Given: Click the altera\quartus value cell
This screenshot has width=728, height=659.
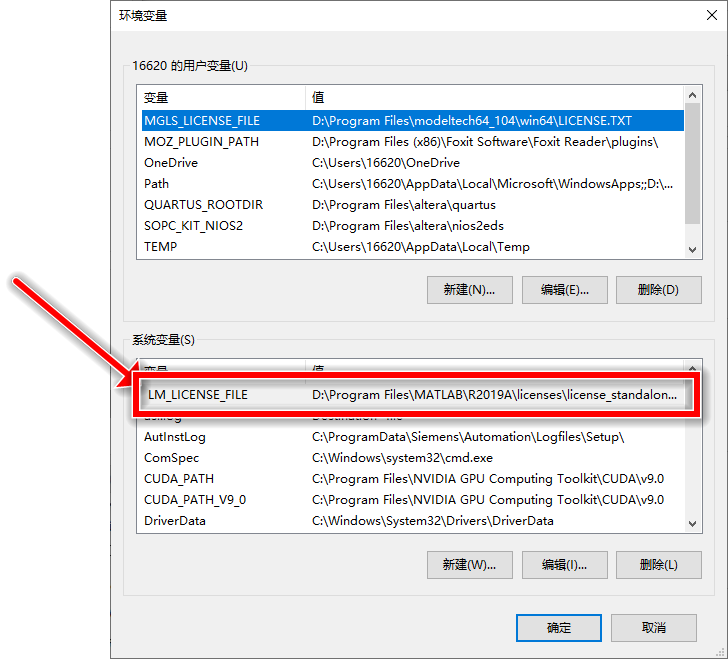Looking at the screenshot, I should tap(403, 205).
